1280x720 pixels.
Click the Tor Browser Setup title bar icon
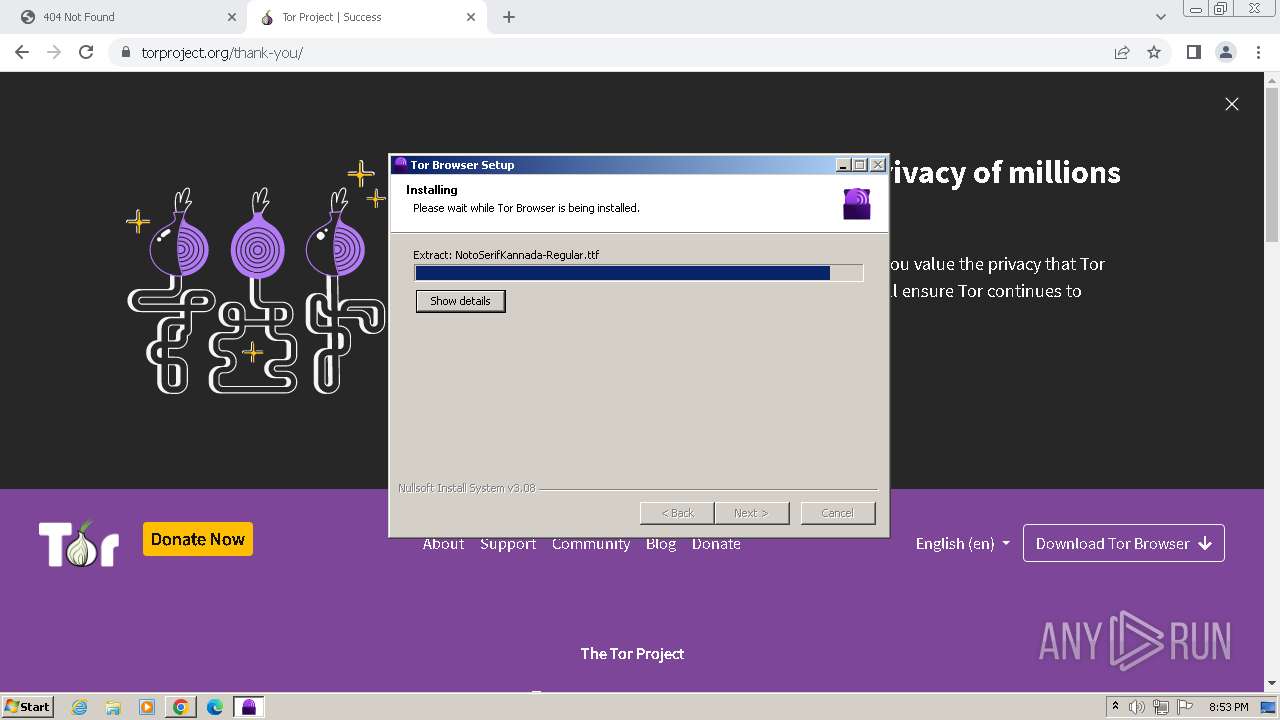coord(401,165)
